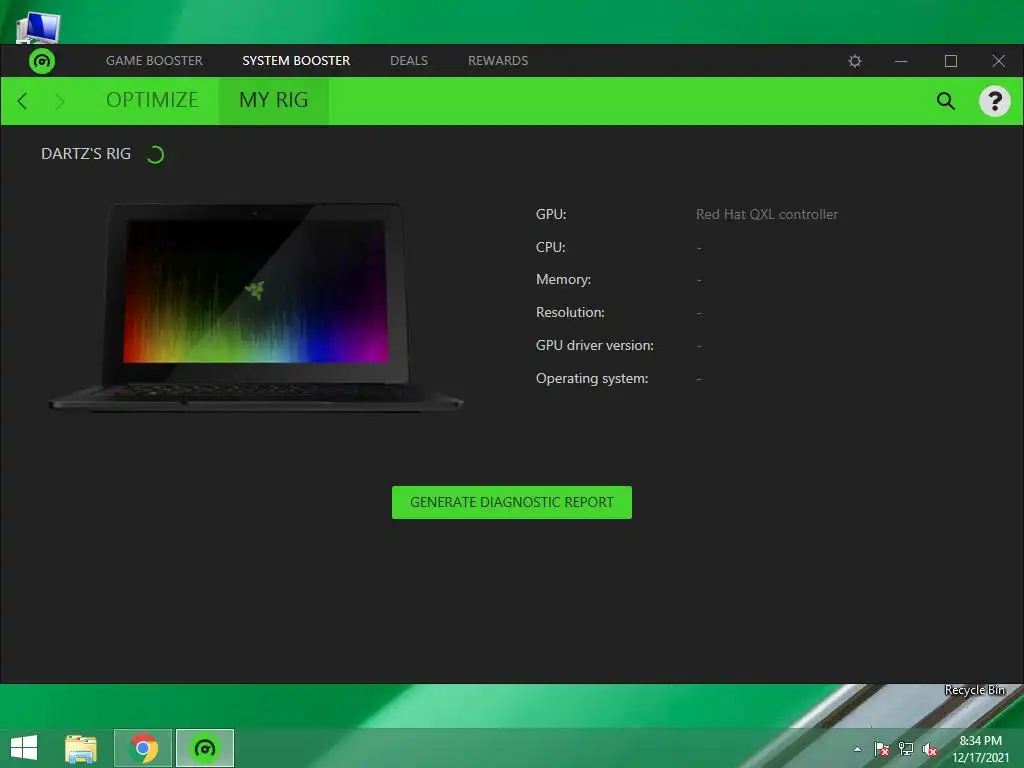Open the REWARDS tab
The width and height of the screenshot is (1024, 768).
click(498, 61)
